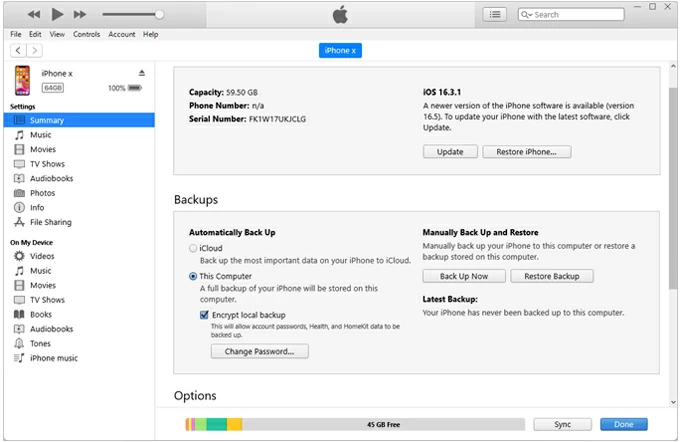680x442 pixels.
Task: Select the iPhone x device tab
Action: [x=339, y=51]
